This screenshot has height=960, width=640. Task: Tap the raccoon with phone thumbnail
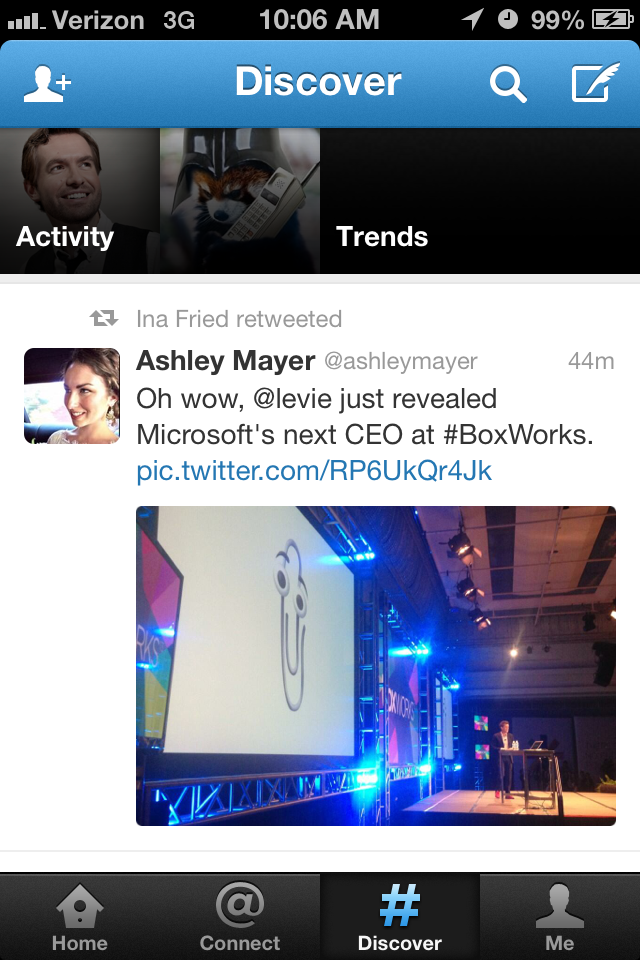(239, 201)
